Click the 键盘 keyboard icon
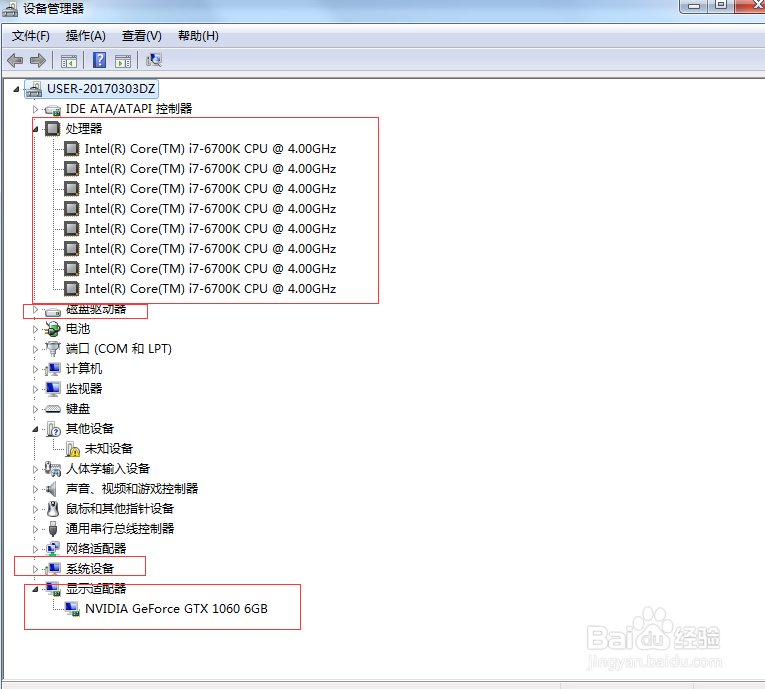This screenshot has height=689, width=765. click(x=53, y=409)
